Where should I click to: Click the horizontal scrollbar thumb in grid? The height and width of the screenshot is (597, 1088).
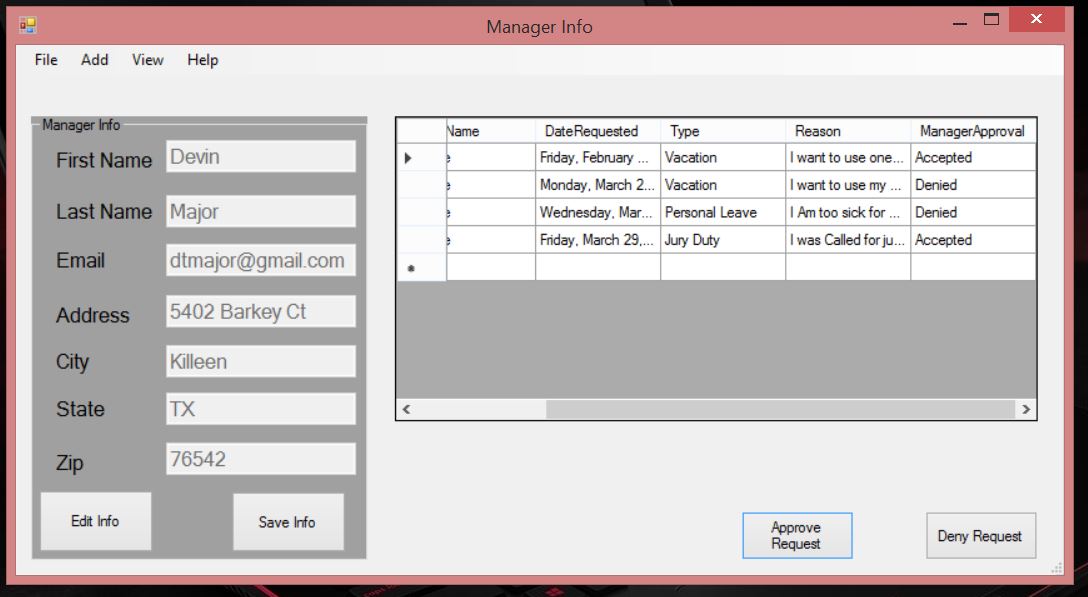click(780, 409)
